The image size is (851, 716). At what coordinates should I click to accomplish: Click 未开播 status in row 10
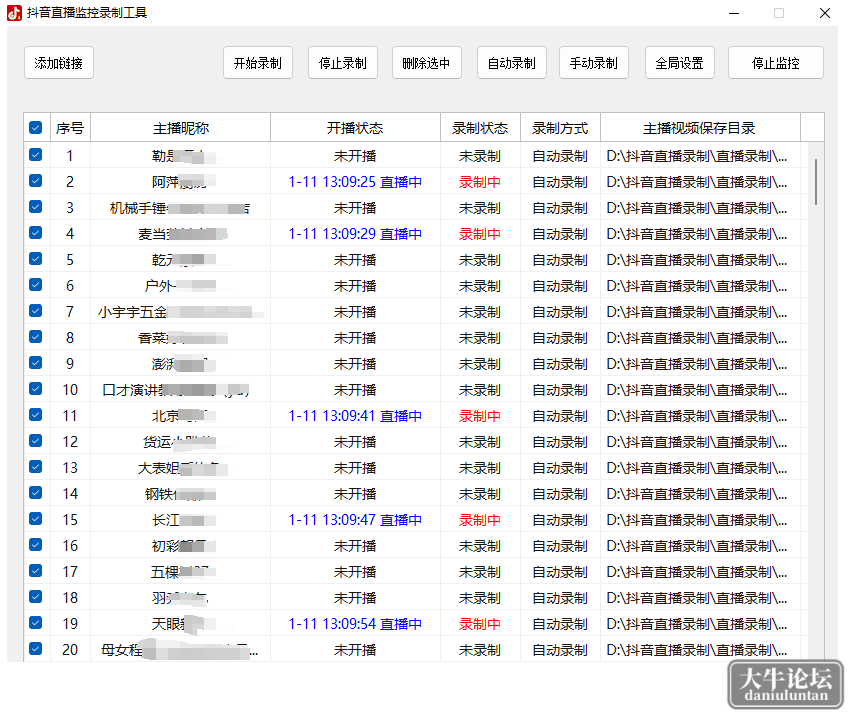tap(355, 390)
